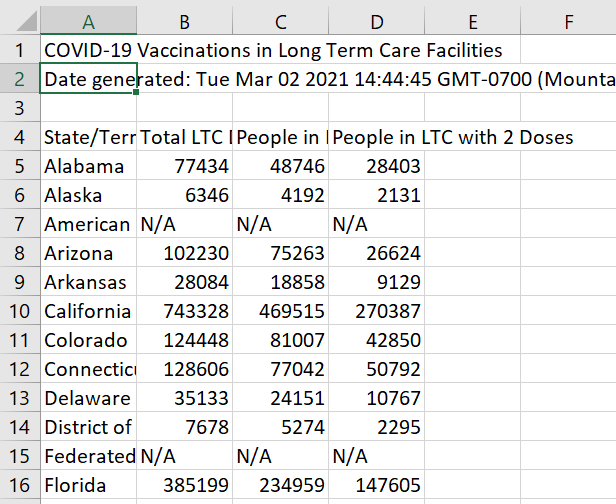Click the Date generated cell
The width and height of the screenshot is (616, 504).
(88, 79)
